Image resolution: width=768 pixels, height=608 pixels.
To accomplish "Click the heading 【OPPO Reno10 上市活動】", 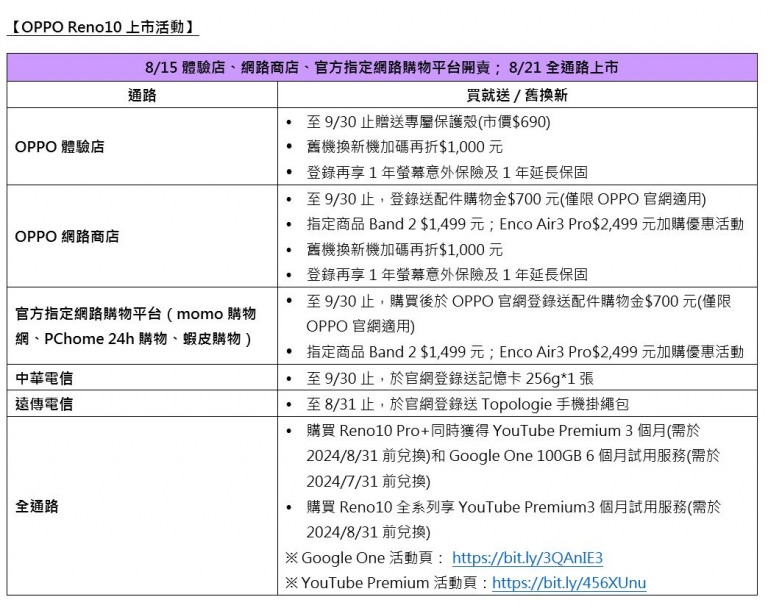I will (x=103, y=26).
